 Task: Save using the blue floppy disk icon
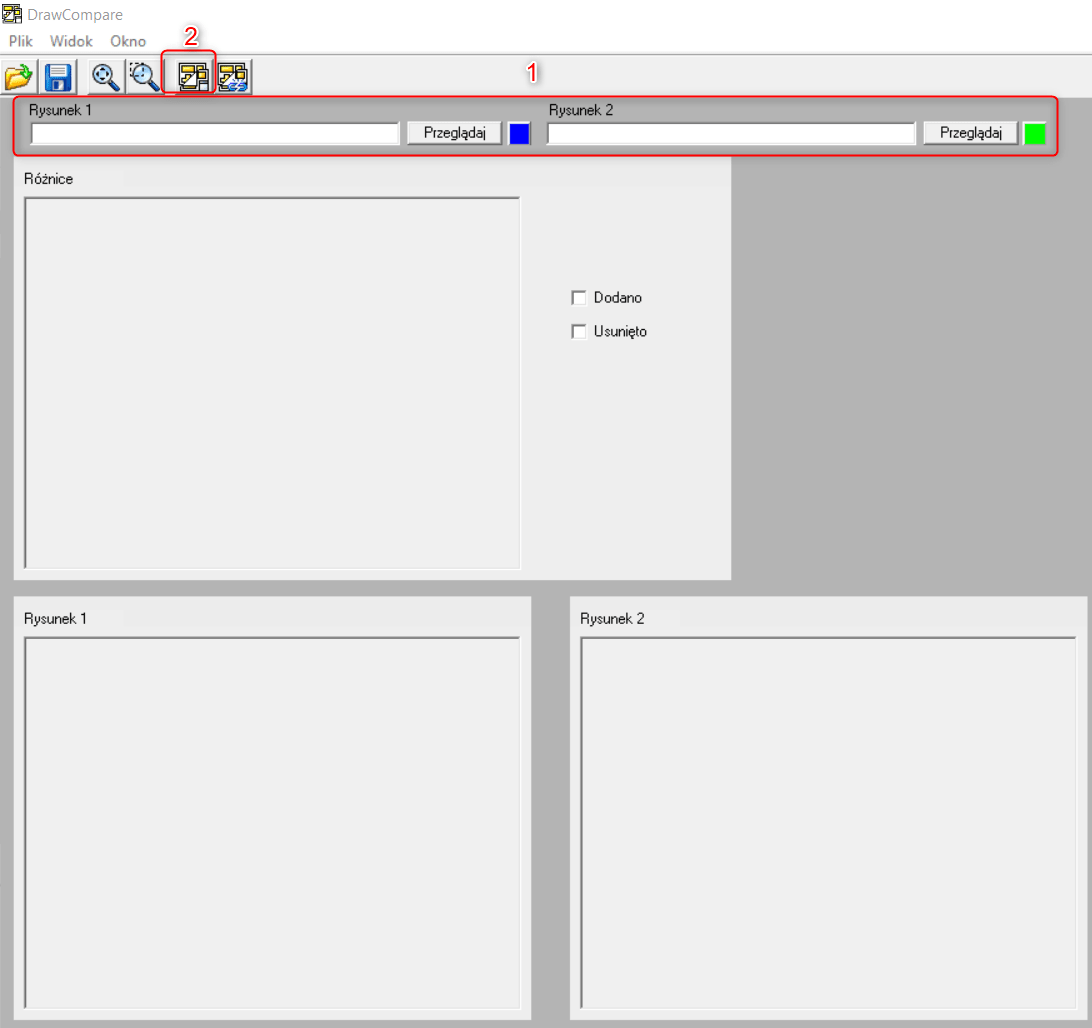(x=58, y=77)
